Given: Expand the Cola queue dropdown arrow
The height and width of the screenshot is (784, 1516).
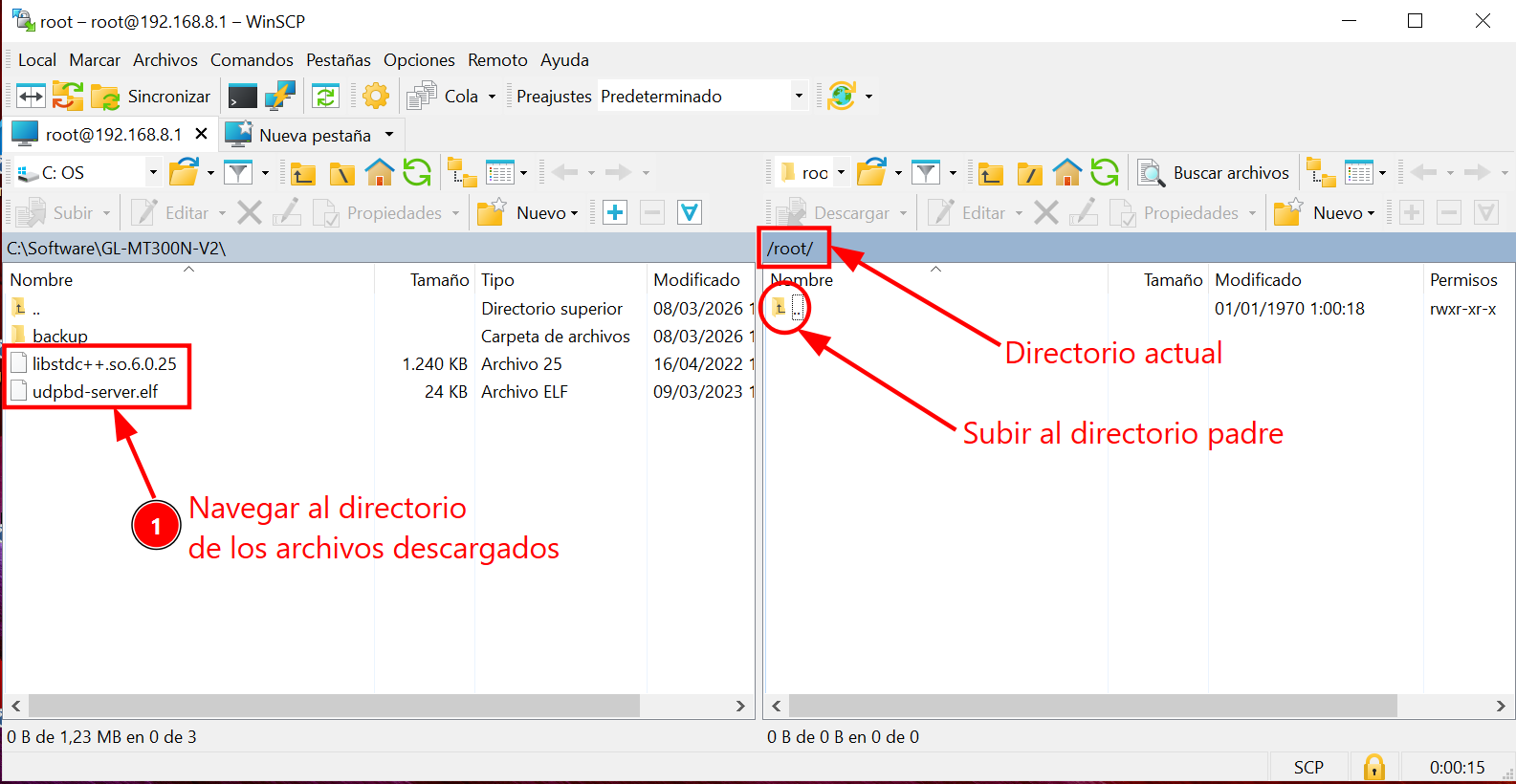Looking at the screenshot, I should coord(492,97).
